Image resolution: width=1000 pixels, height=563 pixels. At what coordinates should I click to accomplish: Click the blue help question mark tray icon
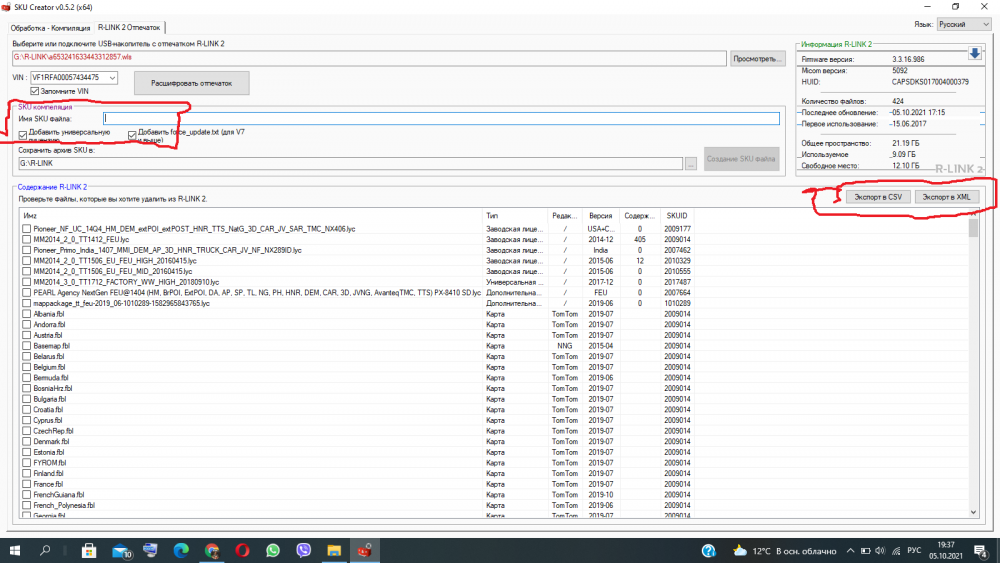coord(709,550)
